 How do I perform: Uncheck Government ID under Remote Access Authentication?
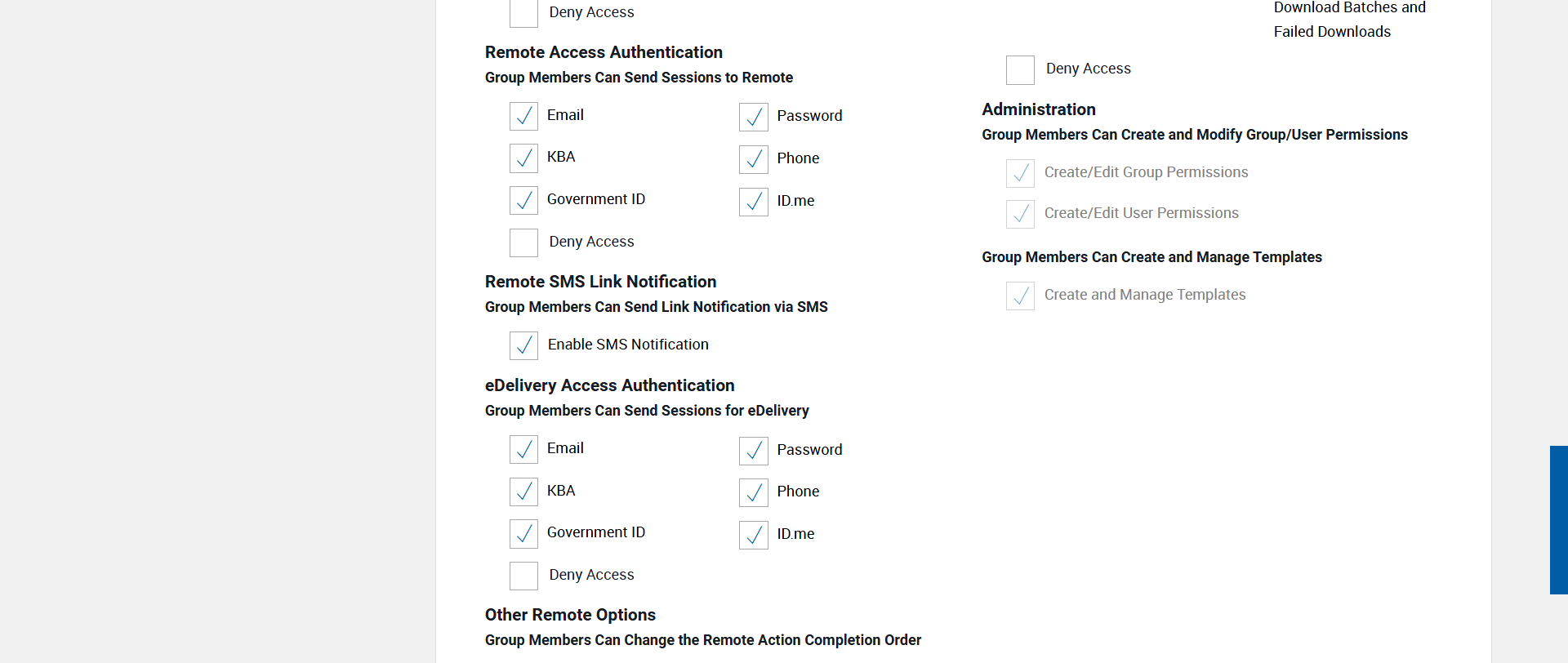tap(523, 200)
